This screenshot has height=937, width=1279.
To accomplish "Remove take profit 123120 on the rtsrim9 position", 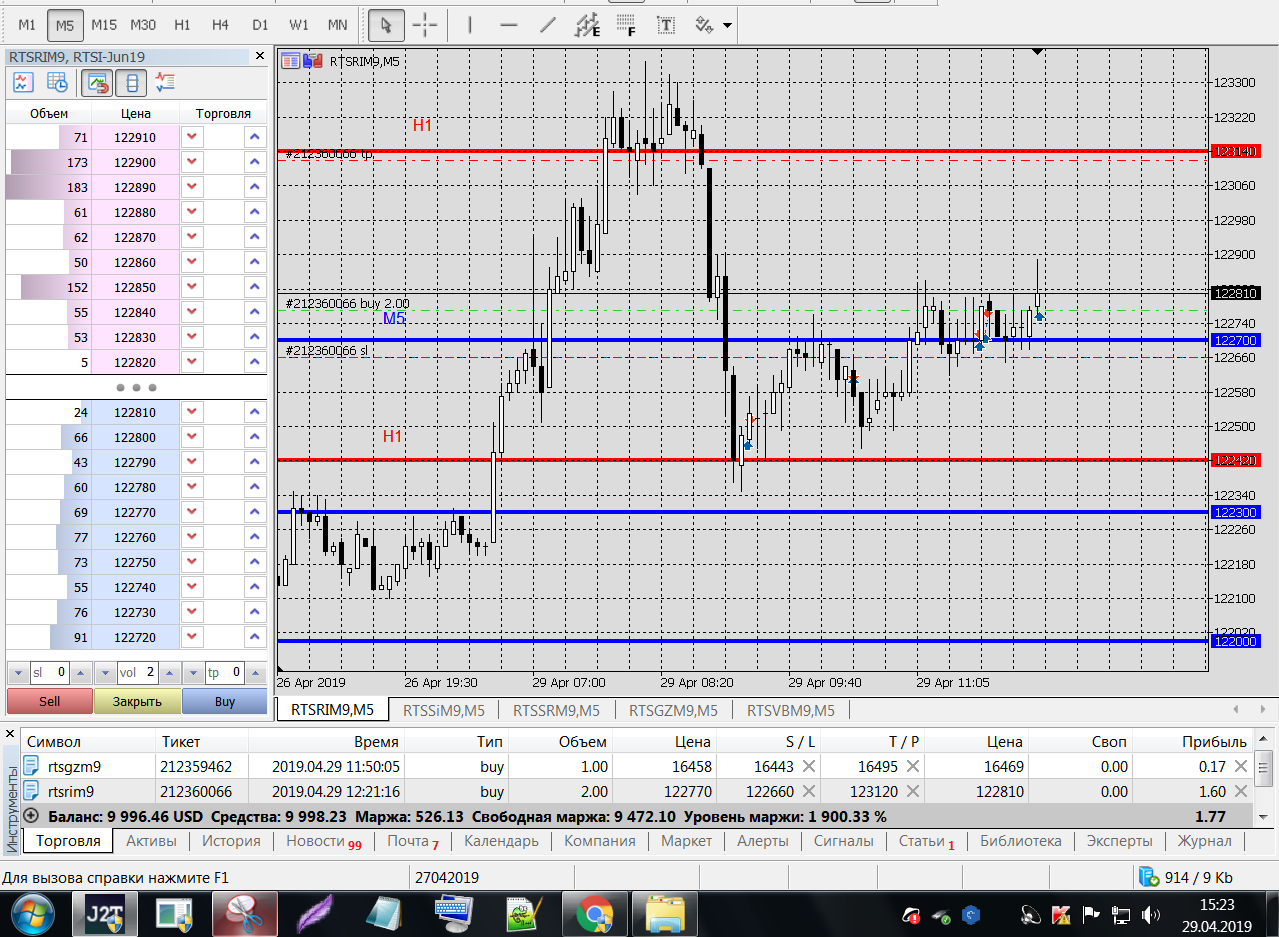I will point(913,792).
